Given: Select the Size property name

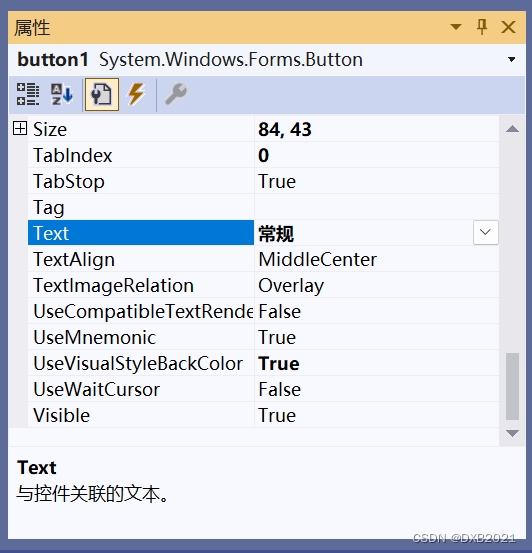Looking at the screenshot, I should point(50,129).
